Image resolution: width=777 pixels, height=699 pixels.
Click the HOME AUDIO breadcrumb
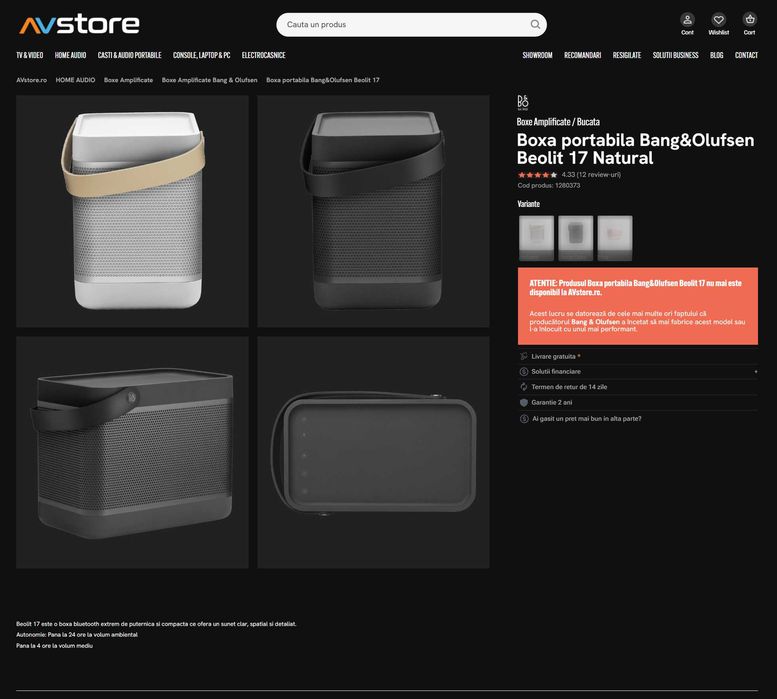[75, 80]
